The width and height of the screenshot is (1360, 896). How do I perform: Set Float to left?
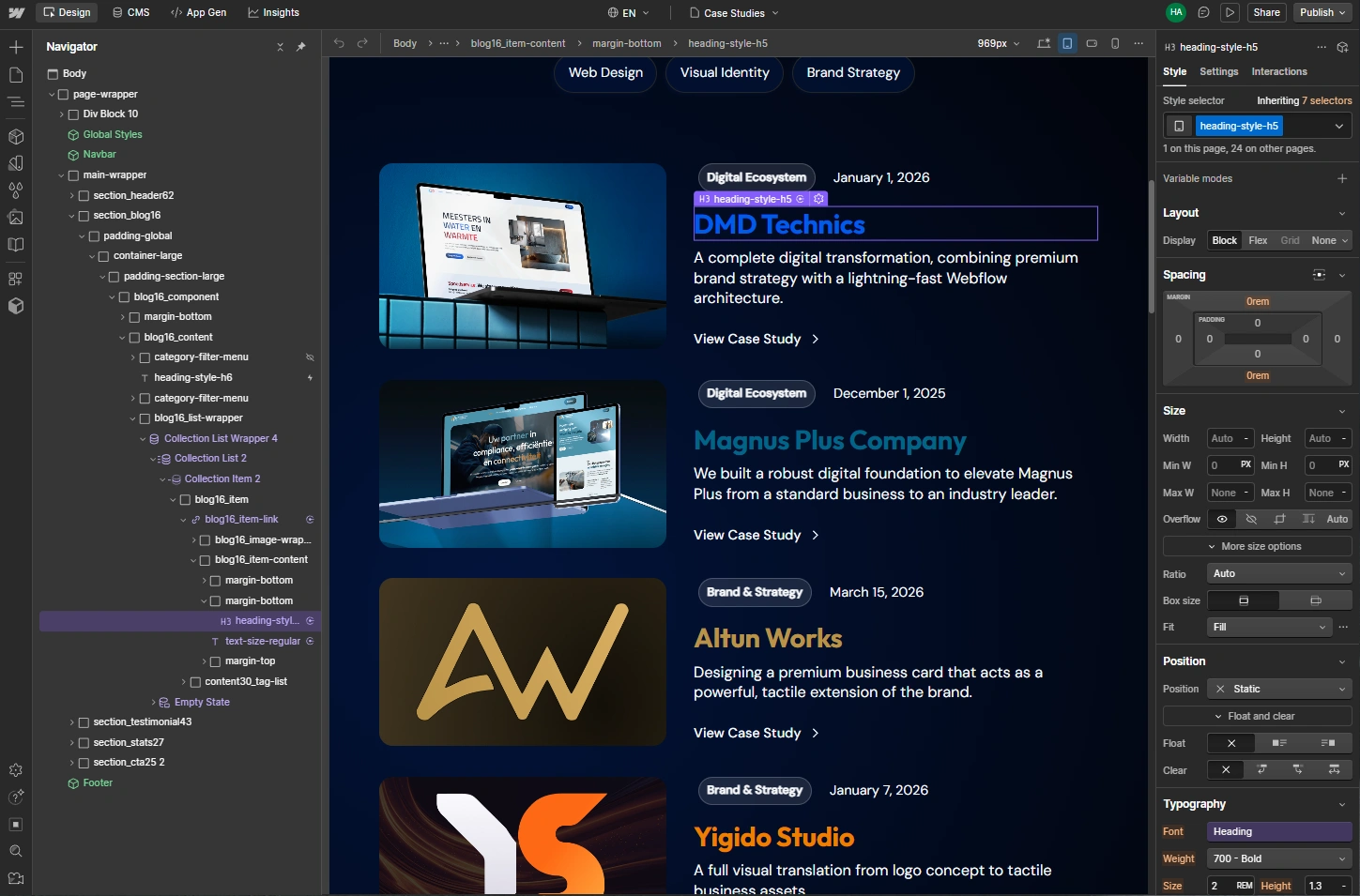click(1279, 743)
